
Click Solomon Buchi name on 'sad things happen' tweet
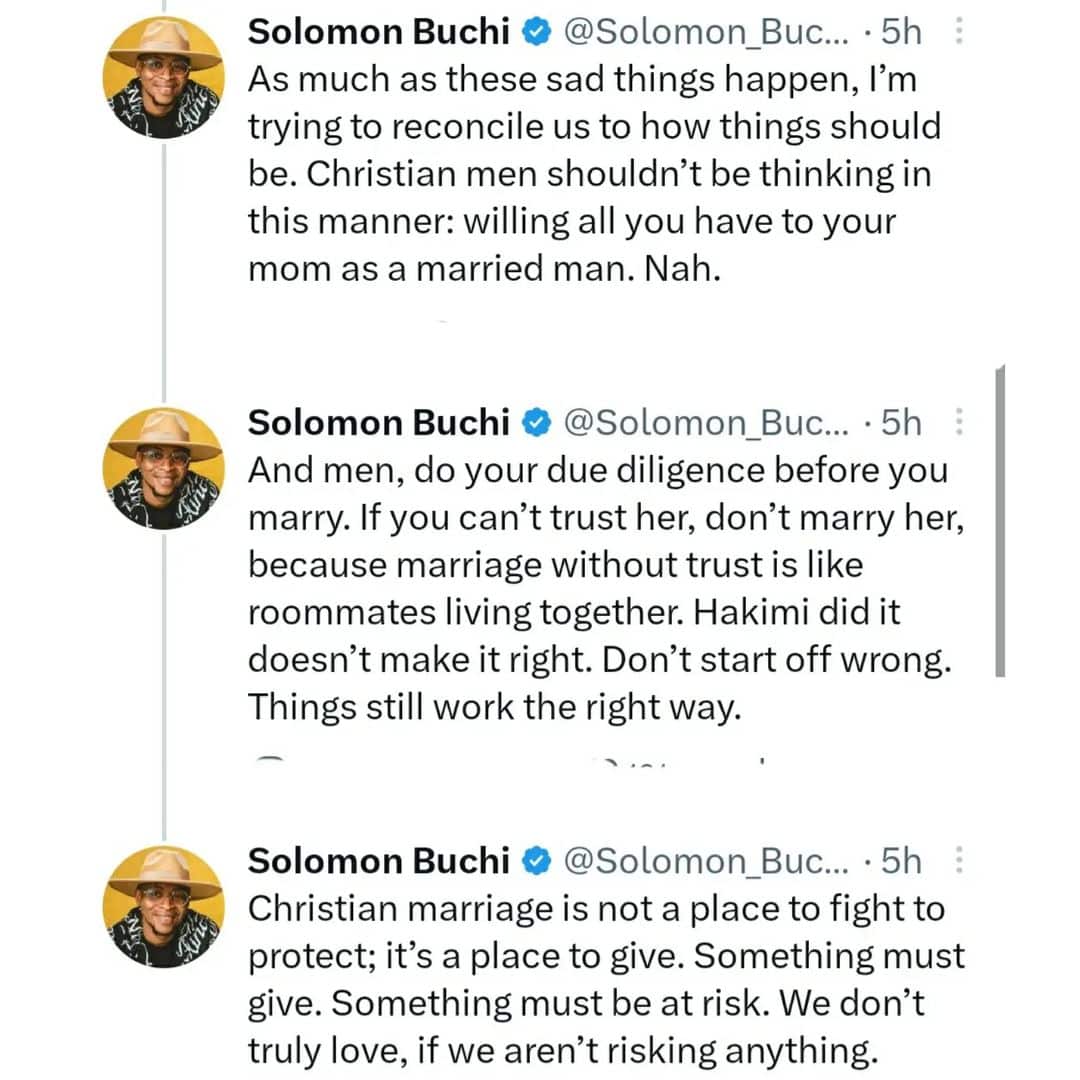tap(379, 33)
